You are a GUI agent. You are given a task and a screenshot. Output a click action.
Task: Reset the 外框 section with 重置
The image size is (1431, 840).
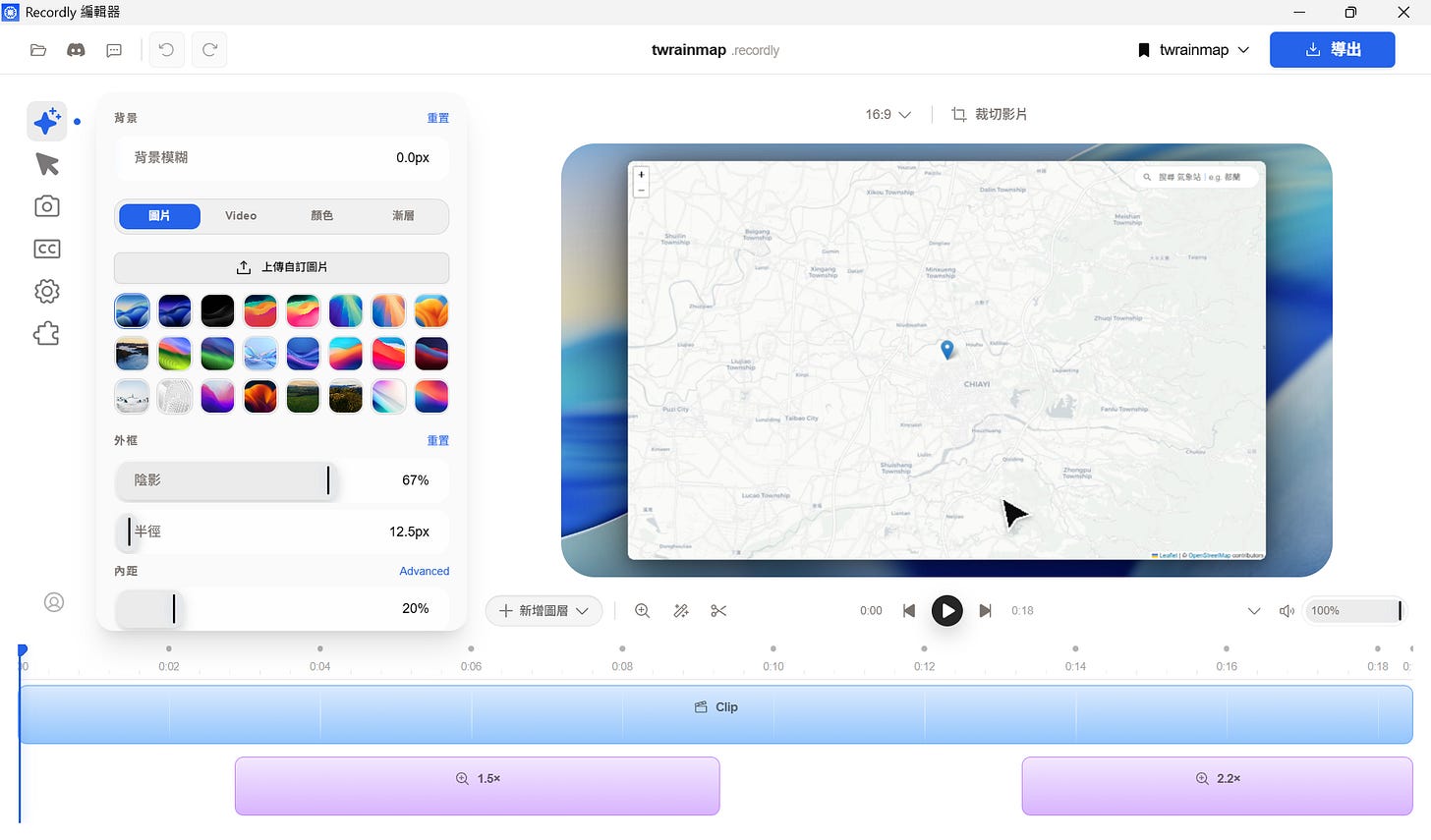(x=438, y=441)
